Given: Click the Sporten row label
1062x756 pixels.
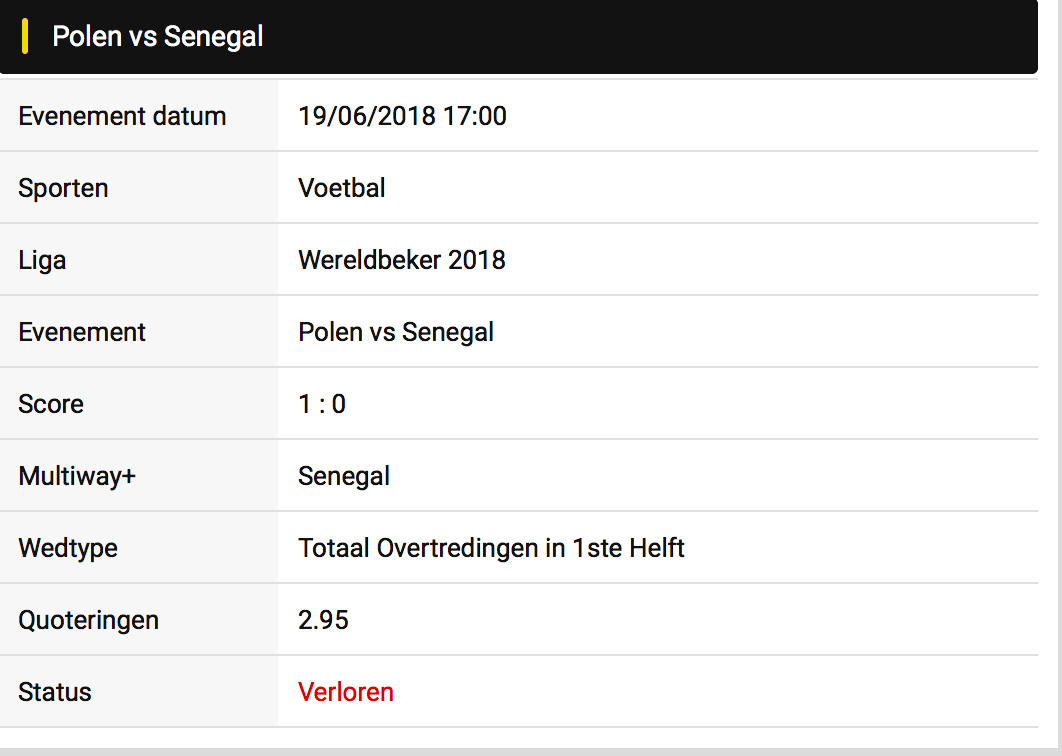Looking at the screenshot, I should (63, 188).
